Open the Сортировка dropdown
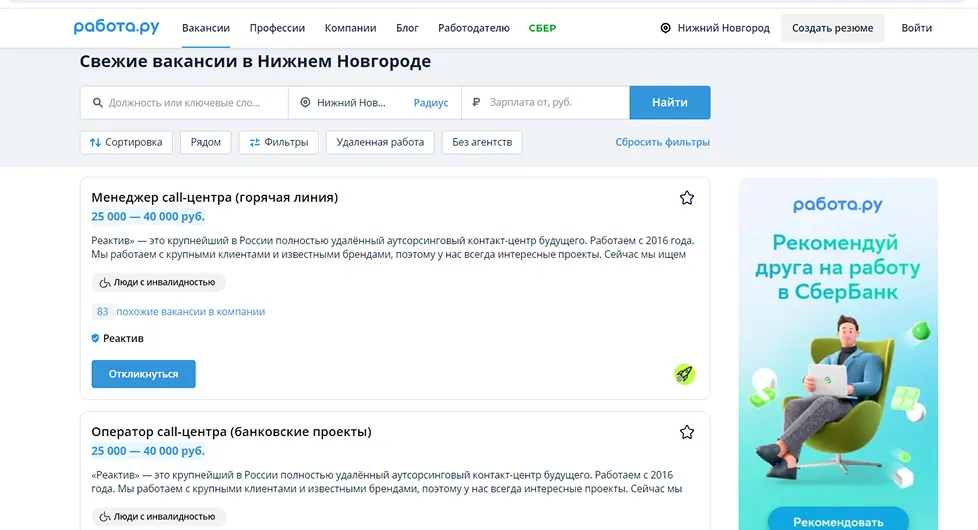This screenshot has width=978, height=530. (x=126, y=142)
